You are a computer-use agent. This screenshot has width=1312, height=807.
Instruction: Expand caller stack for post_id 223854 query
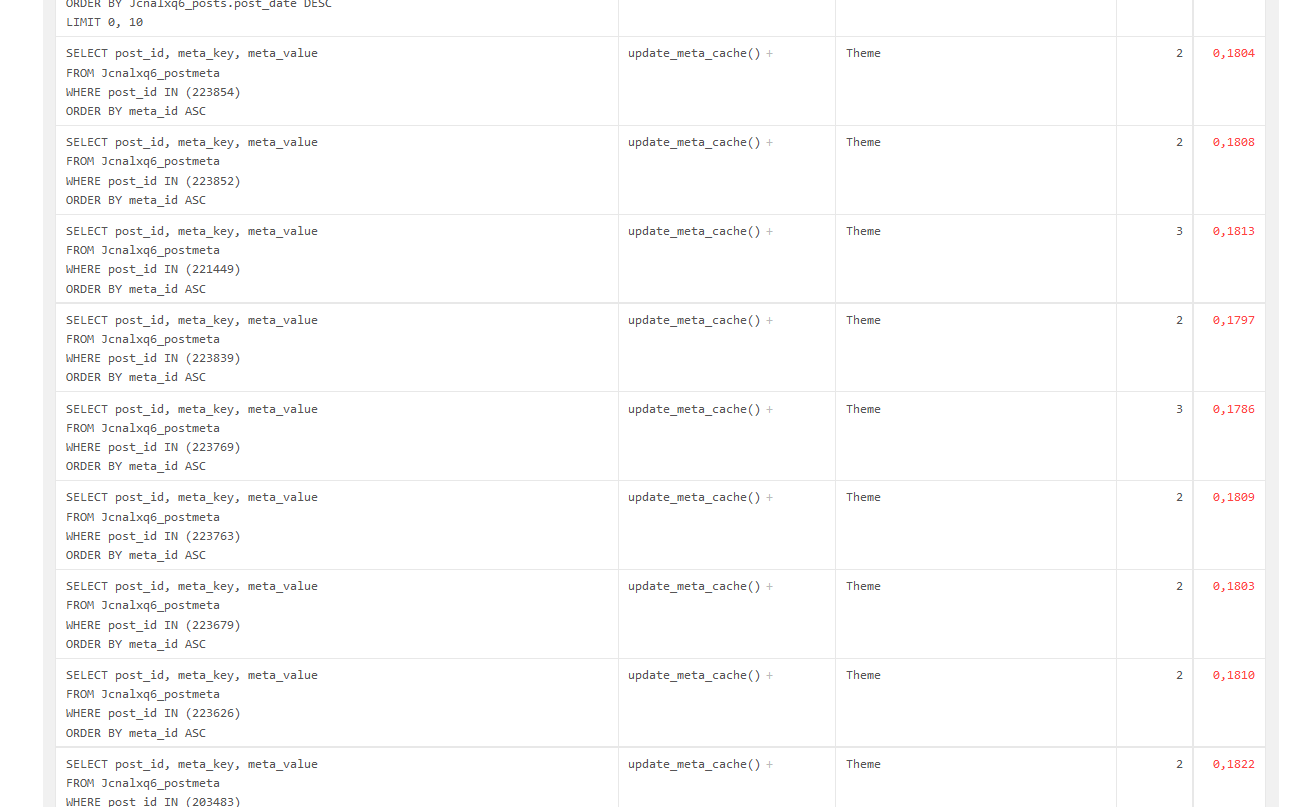coord(769,54)
